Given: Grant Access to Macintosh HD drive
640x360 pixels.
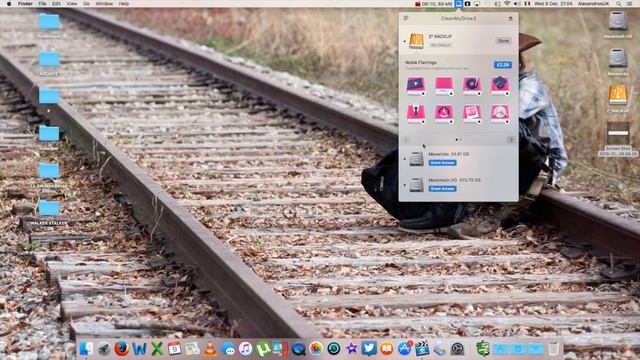Looking at the screenshot, I should (442, 189).
